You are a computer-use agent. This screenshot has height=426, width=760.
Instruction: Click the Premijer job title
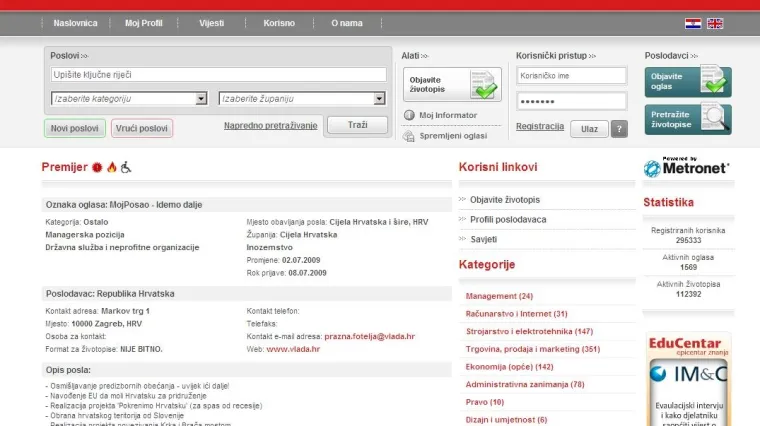pos(64,167)
